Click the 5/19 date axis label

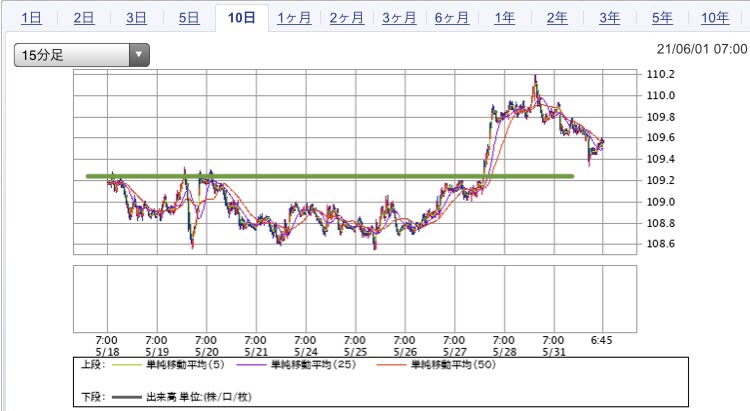(x=156, y=352)
